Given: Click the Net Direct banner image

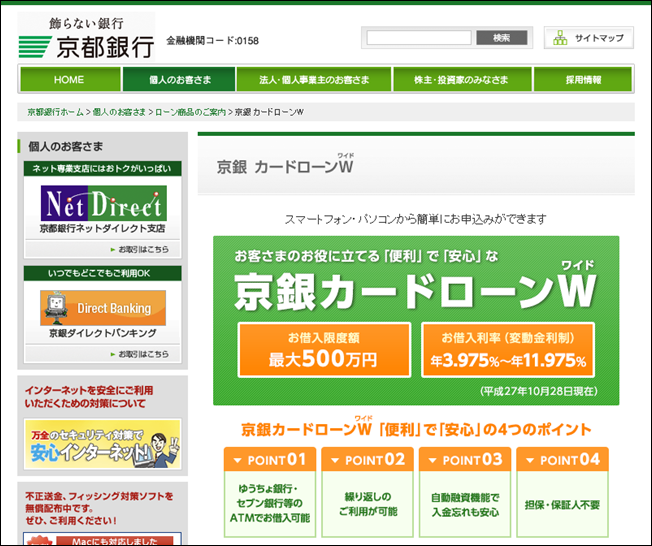Looking at the screenshot, I should 104,203.
